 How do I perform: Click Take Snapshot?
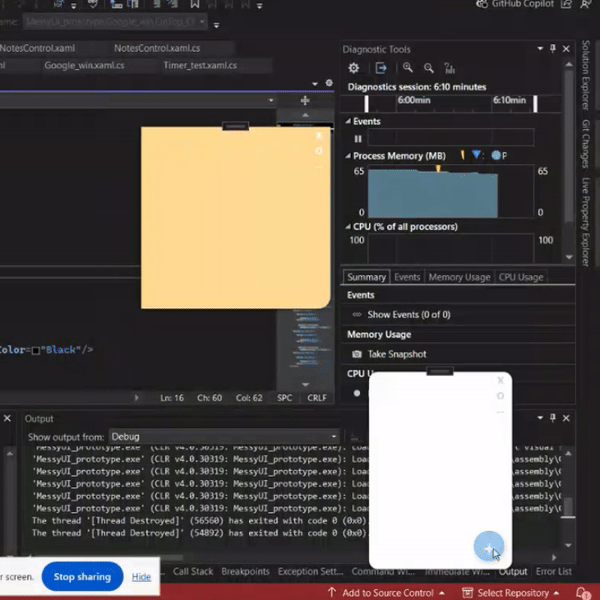pos(397,354)
